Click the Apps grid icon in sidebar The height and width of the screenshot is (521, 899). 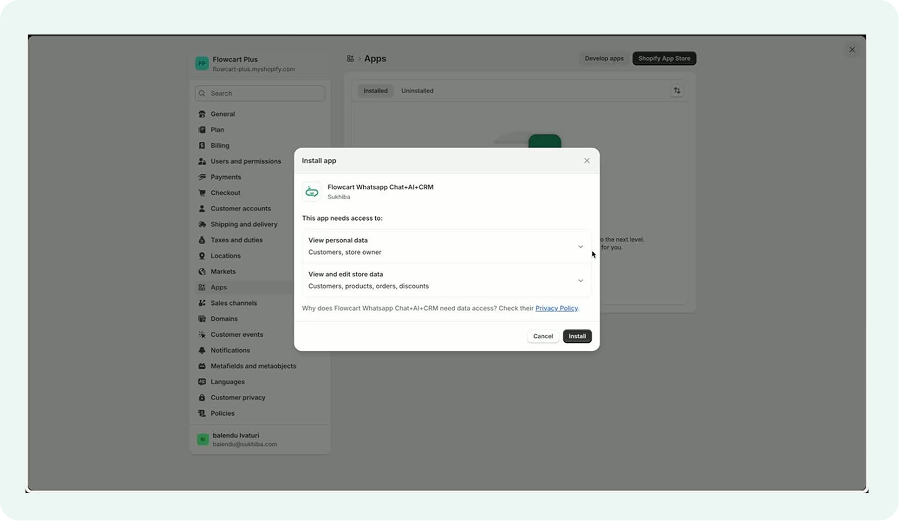pyautogui.click(x=202, y=287)
